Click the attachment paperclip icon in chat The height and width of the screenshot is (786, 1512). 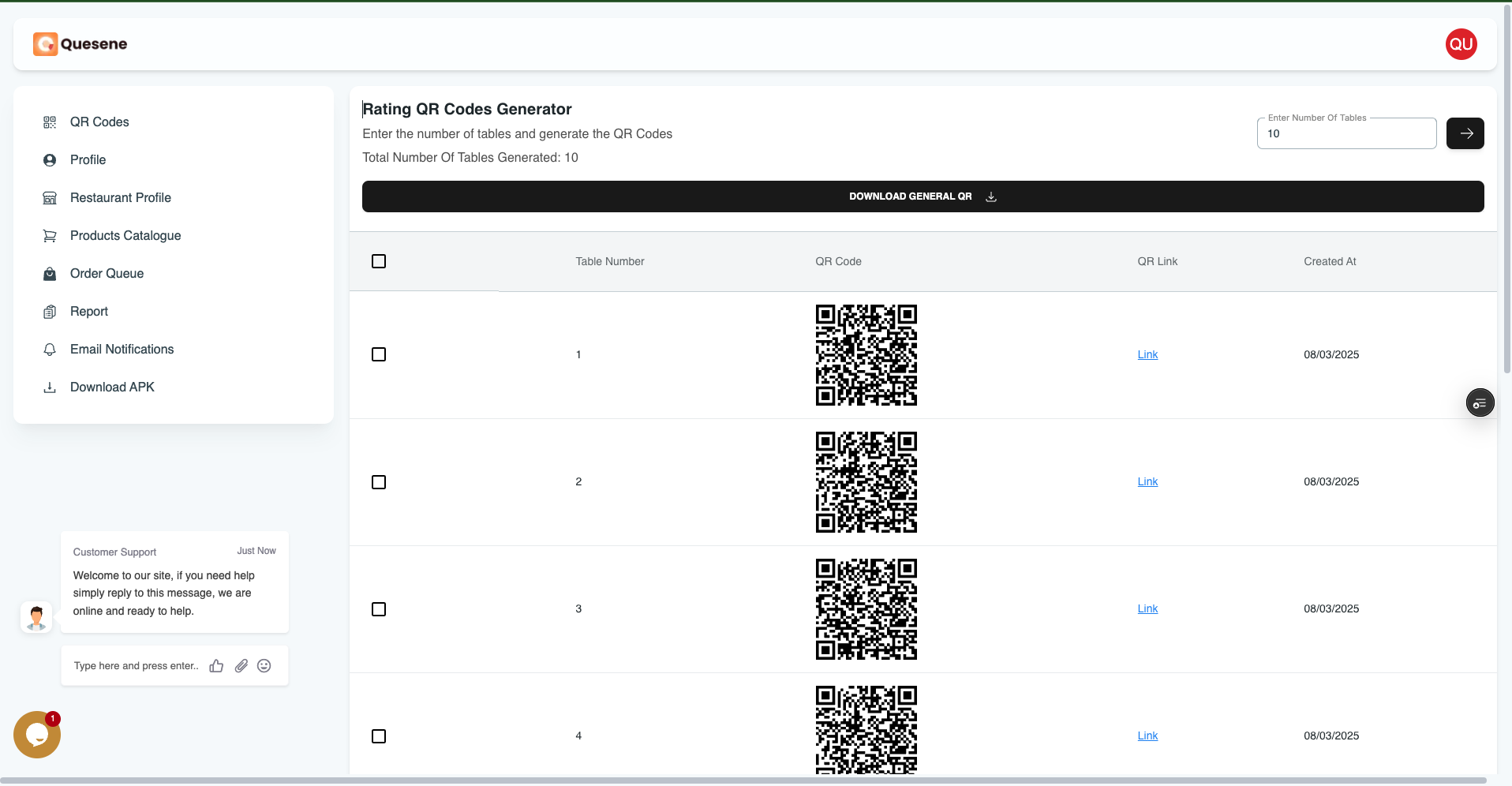pyautogui.click(x=241, y=666)
